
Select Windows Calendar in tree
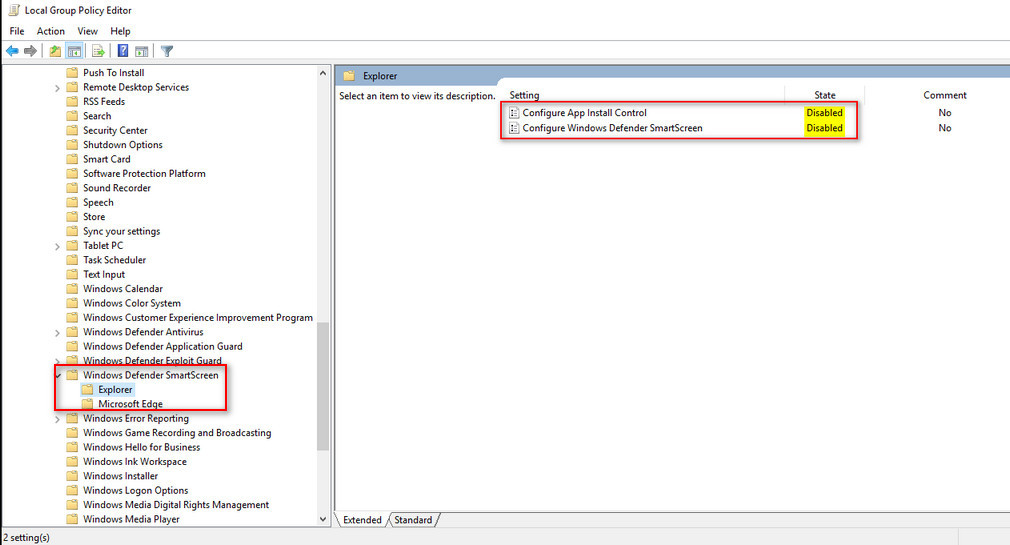click(x=123, y=289)
